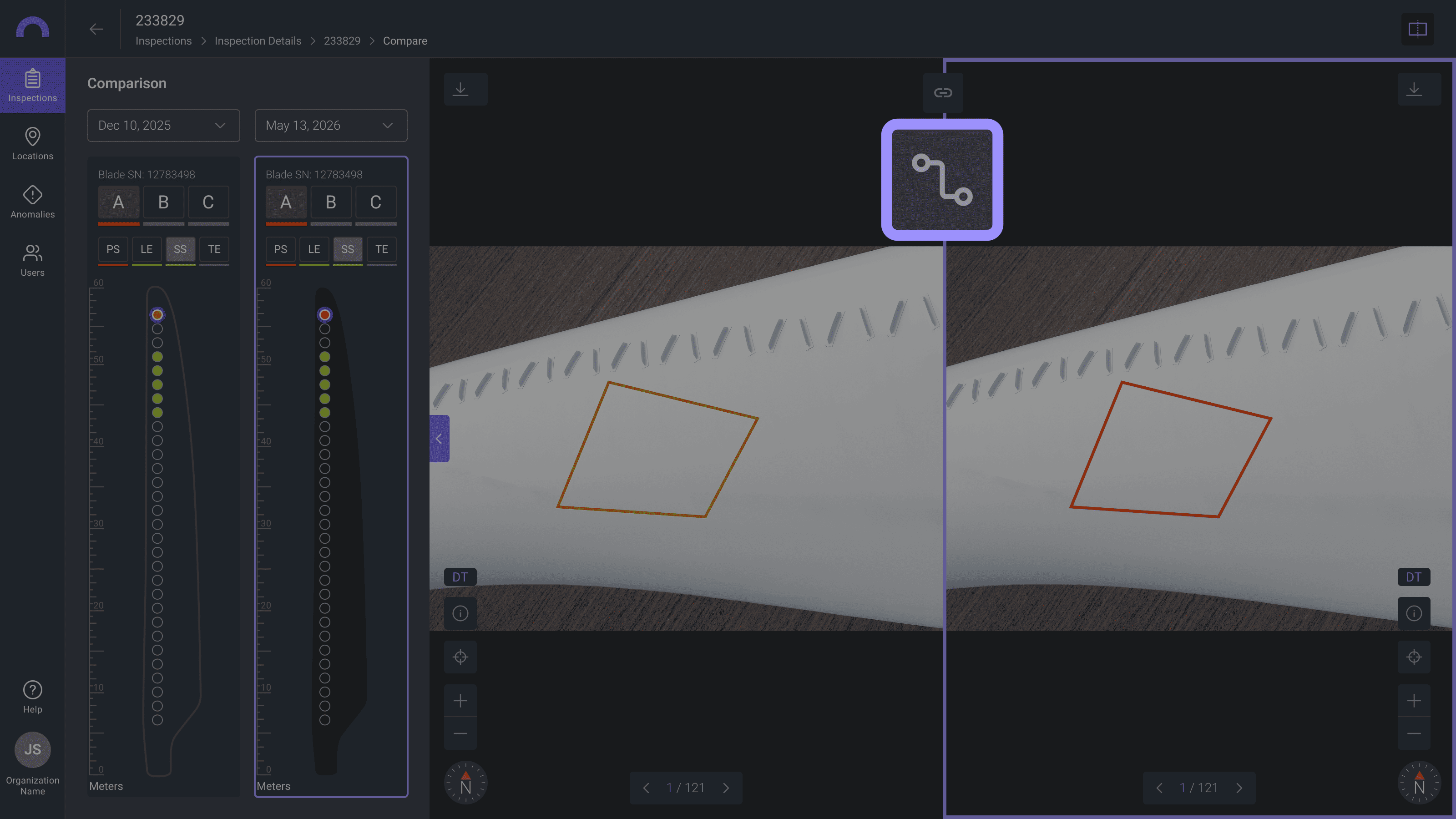Image resolution: width=1456 pixels, height=819 pixels.
Task: Open Anomalies in the sidebar
Action: click(32, 202)
